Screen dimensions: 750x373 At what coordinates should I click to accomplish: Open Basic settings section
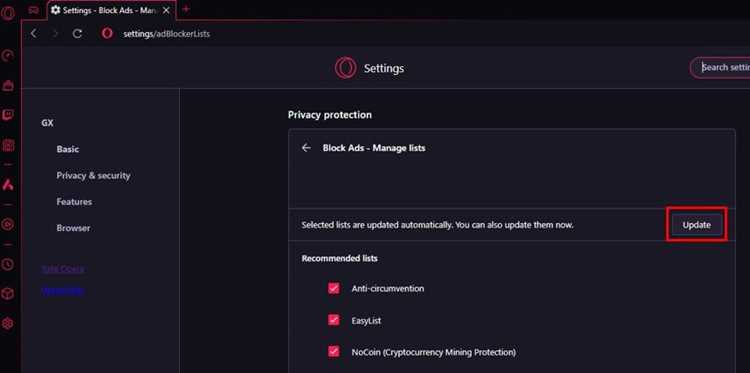click(x=67, y=149)
